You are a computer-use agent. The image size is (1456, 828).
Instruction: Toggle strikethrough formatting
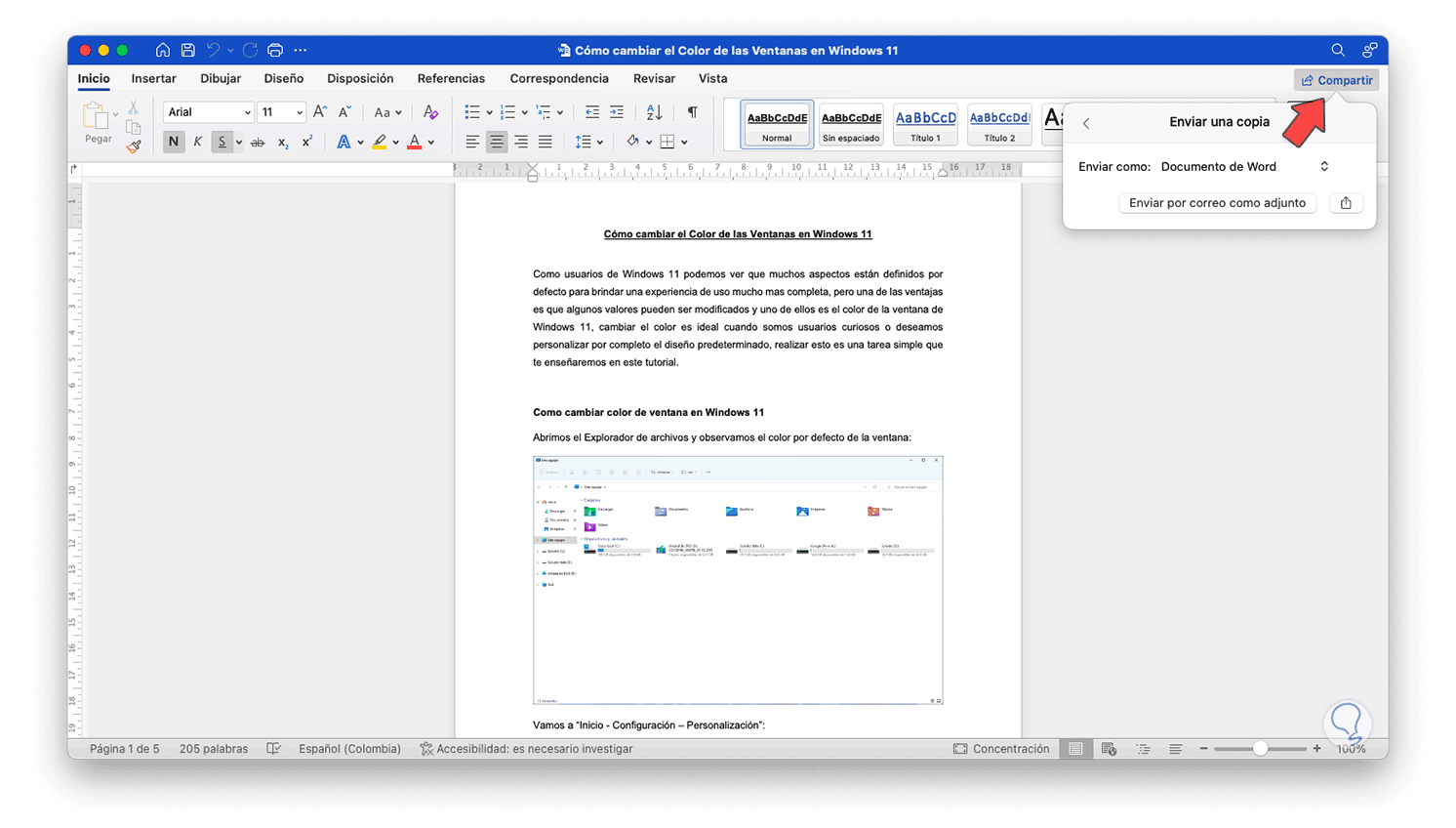click(258, 143)
